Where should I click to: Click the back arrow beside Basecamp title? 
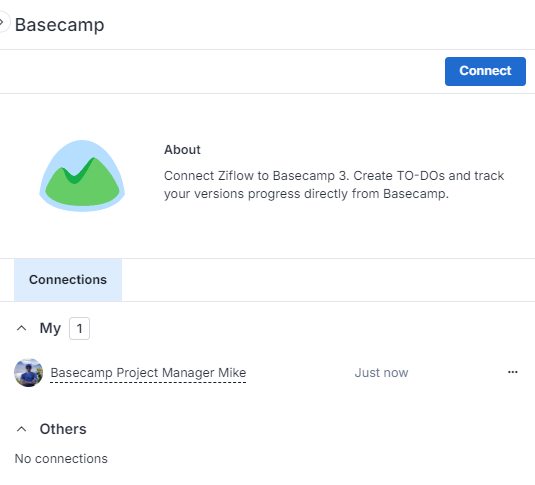(x=3, y=23)
